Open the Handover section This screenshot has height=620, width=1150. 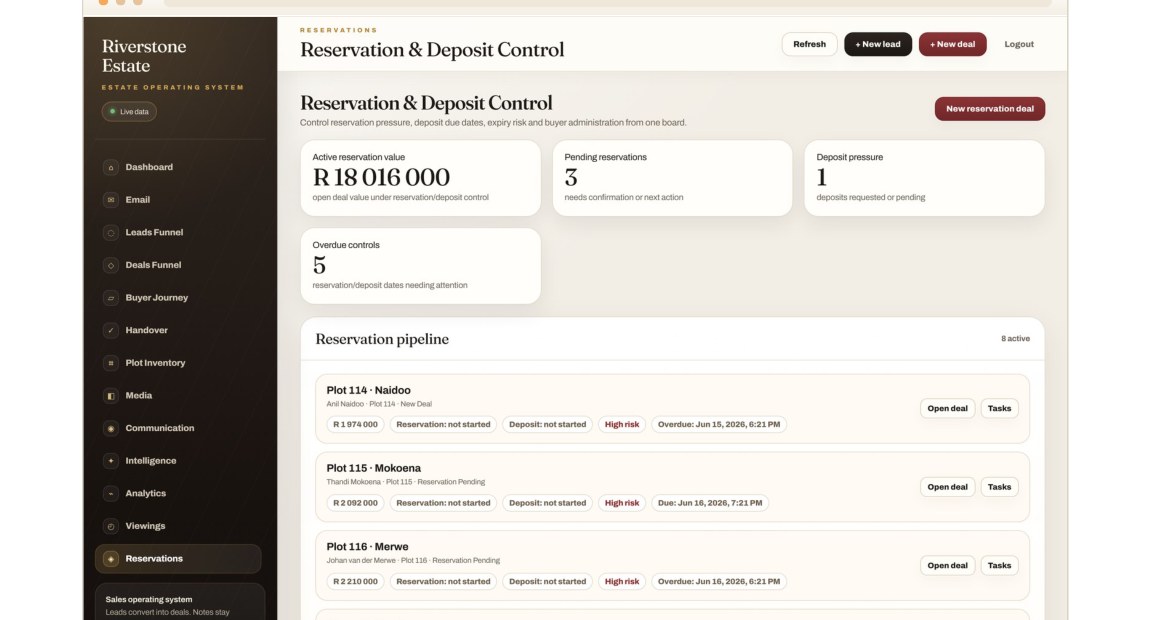coord(178,330)
